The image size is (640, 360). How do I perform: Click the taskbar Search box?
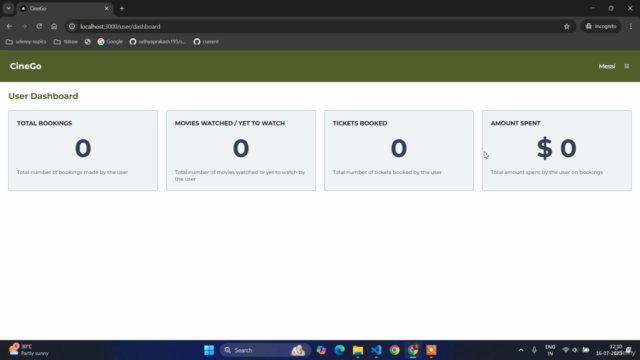pyautogui.click(x=264, y=350)
